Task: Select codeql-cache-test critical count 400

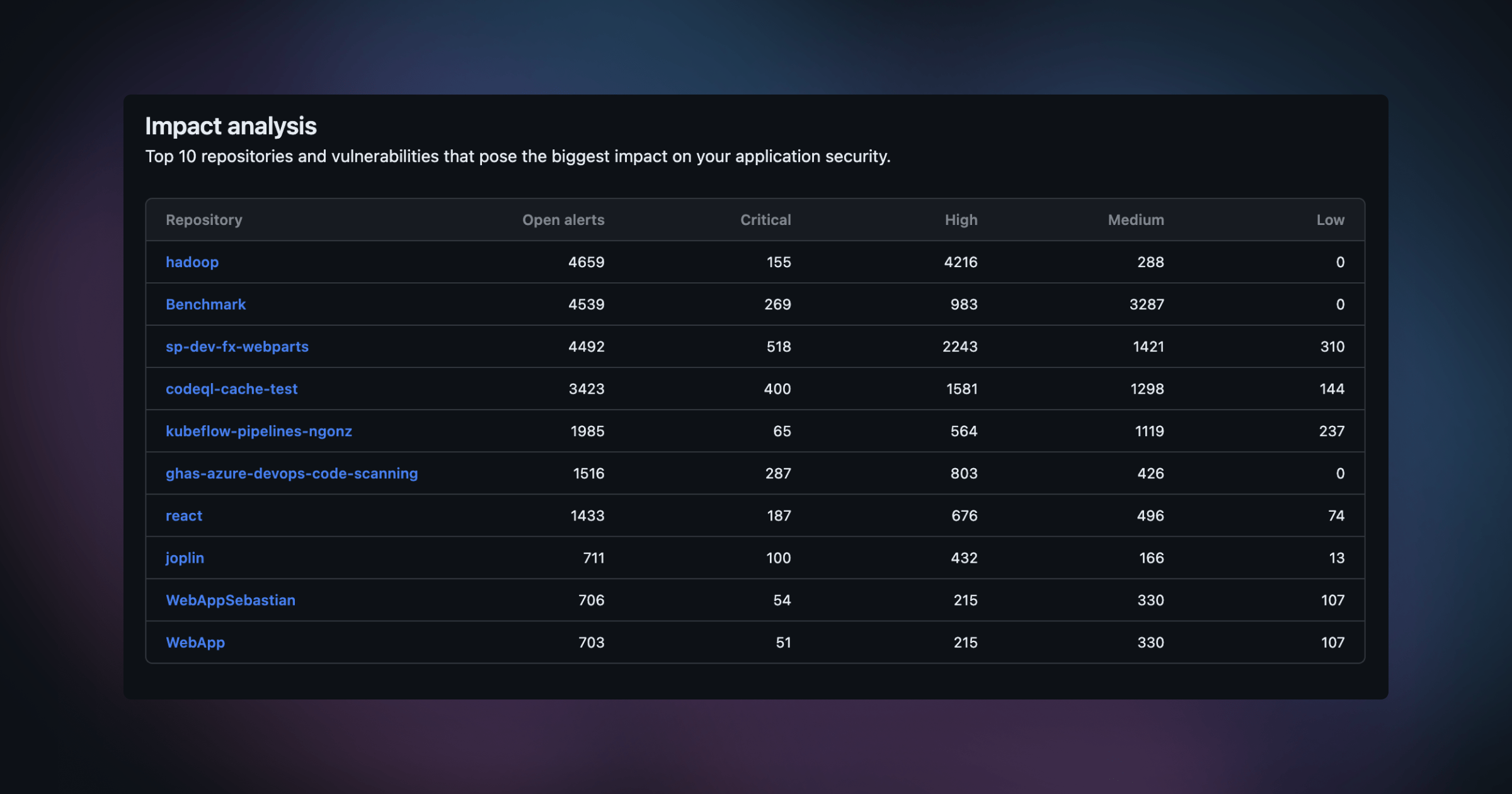Action: click(x=777, y=389)
